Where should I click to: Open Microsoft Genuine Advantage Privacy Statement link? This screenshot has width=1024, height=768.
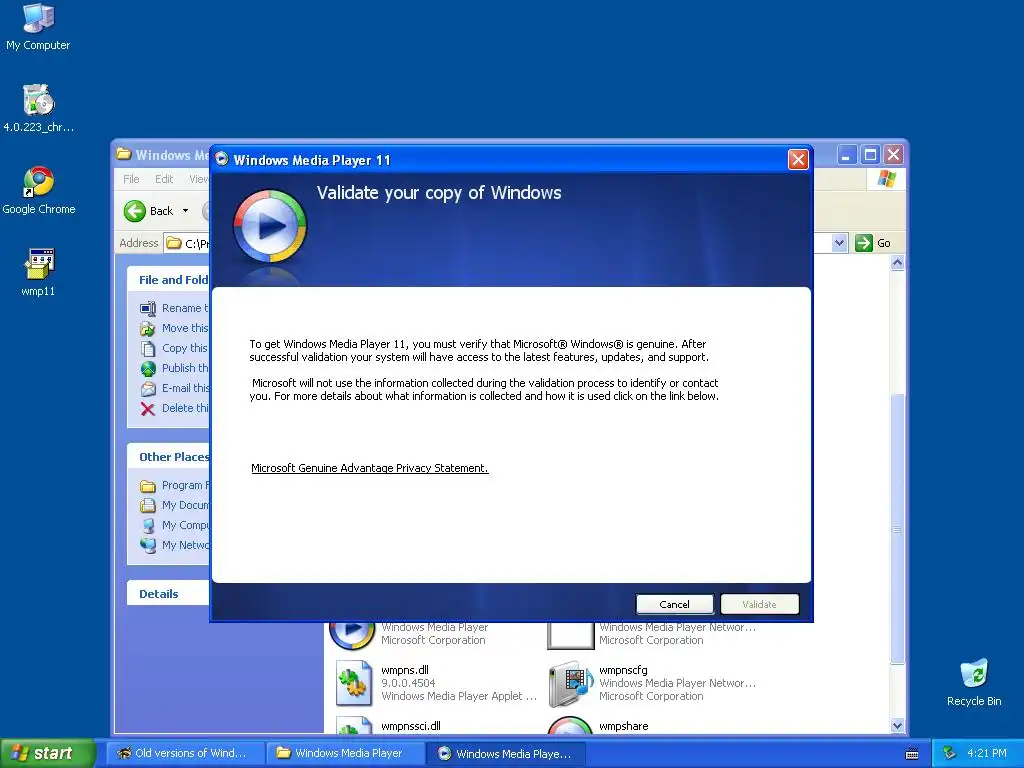pyautogui.click(x=370, y=468)
